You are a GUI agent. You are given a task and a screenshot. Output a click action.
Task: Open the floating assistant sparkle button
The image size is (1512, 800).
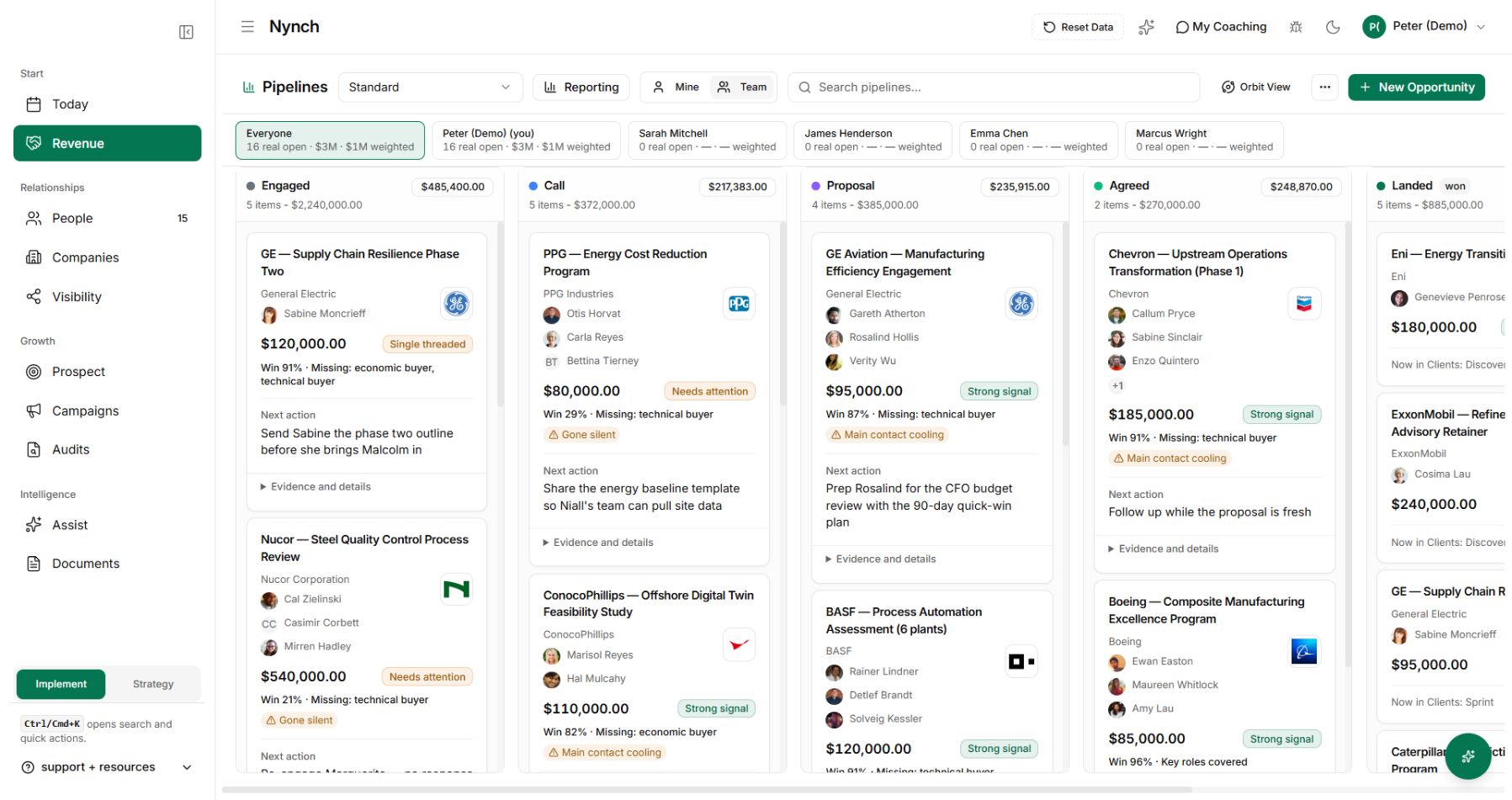pos(1468,756)
